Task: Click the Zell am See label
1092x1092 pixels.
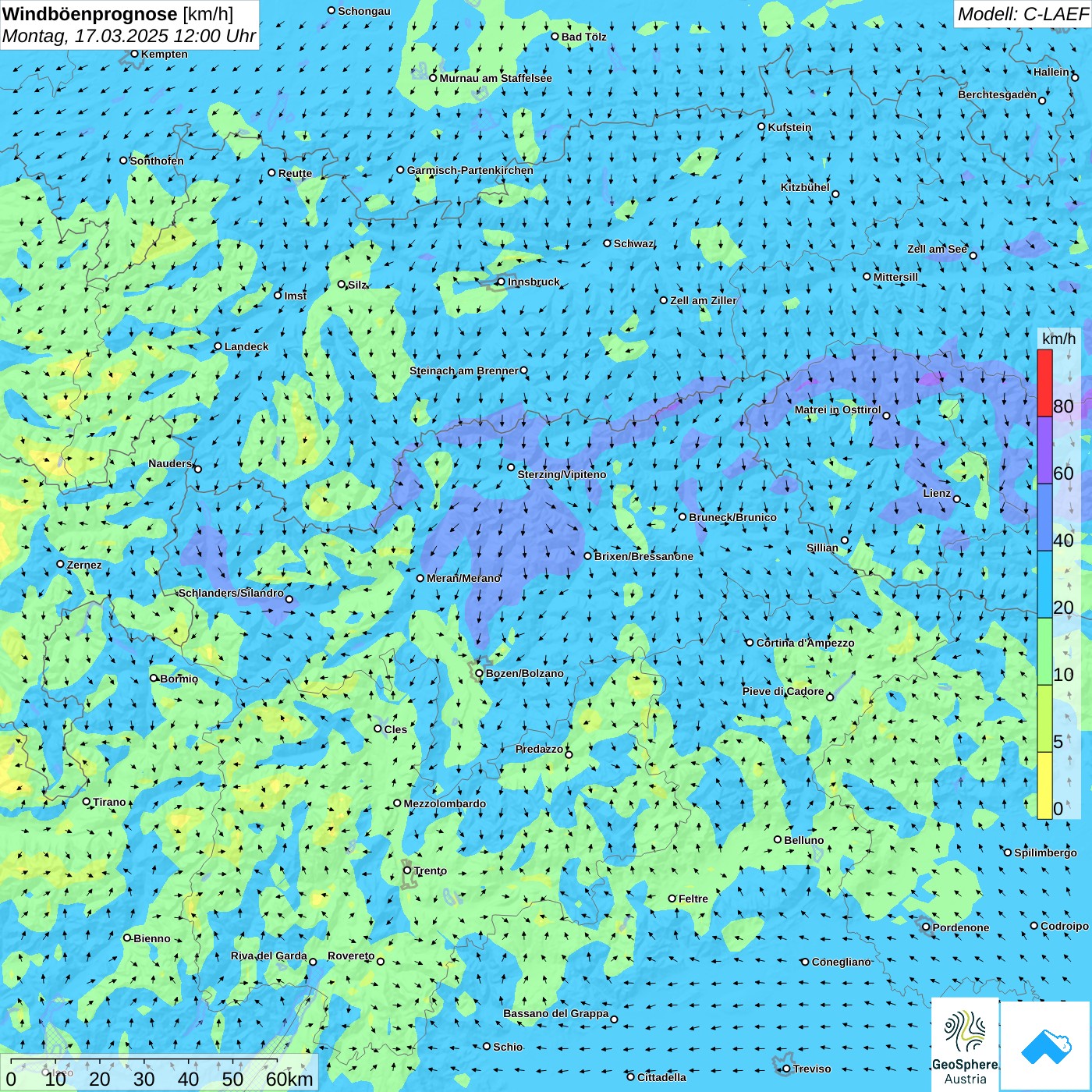Action: pyautogui.click(x=937, y=249)
